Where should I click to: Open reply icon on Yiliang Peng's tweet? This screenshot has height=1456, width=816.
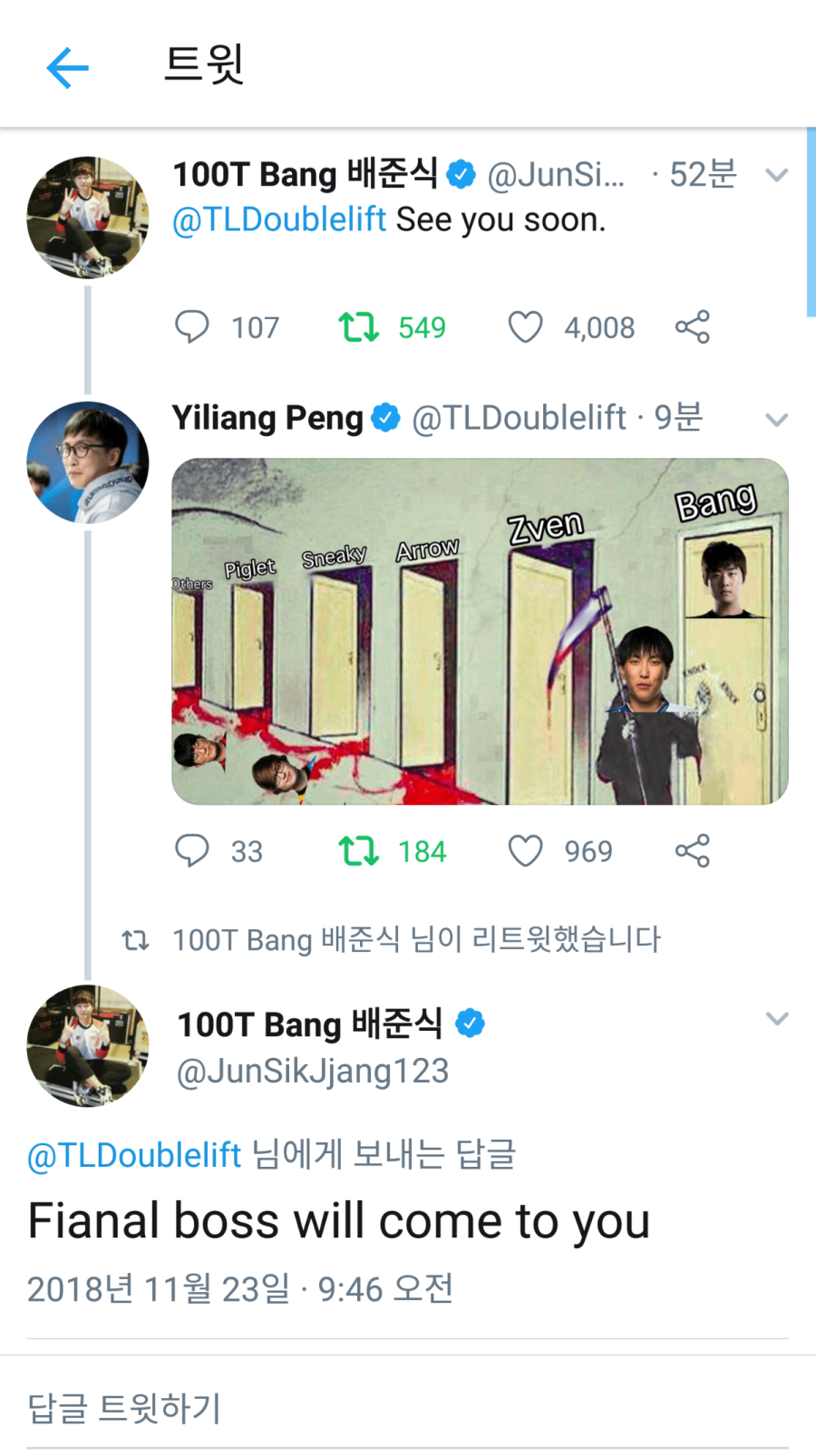[x=191, y=850]
